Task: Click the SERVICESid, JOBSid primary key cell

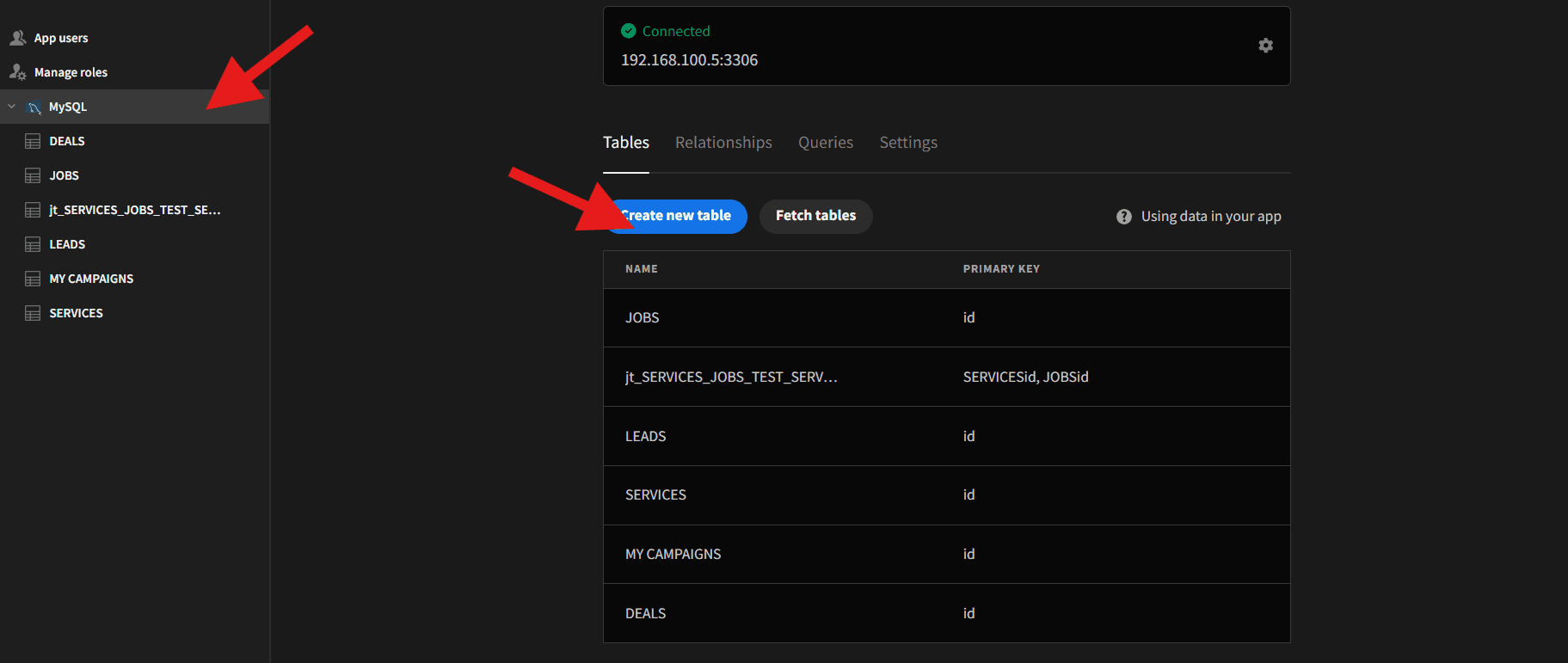Action: 1025,377
